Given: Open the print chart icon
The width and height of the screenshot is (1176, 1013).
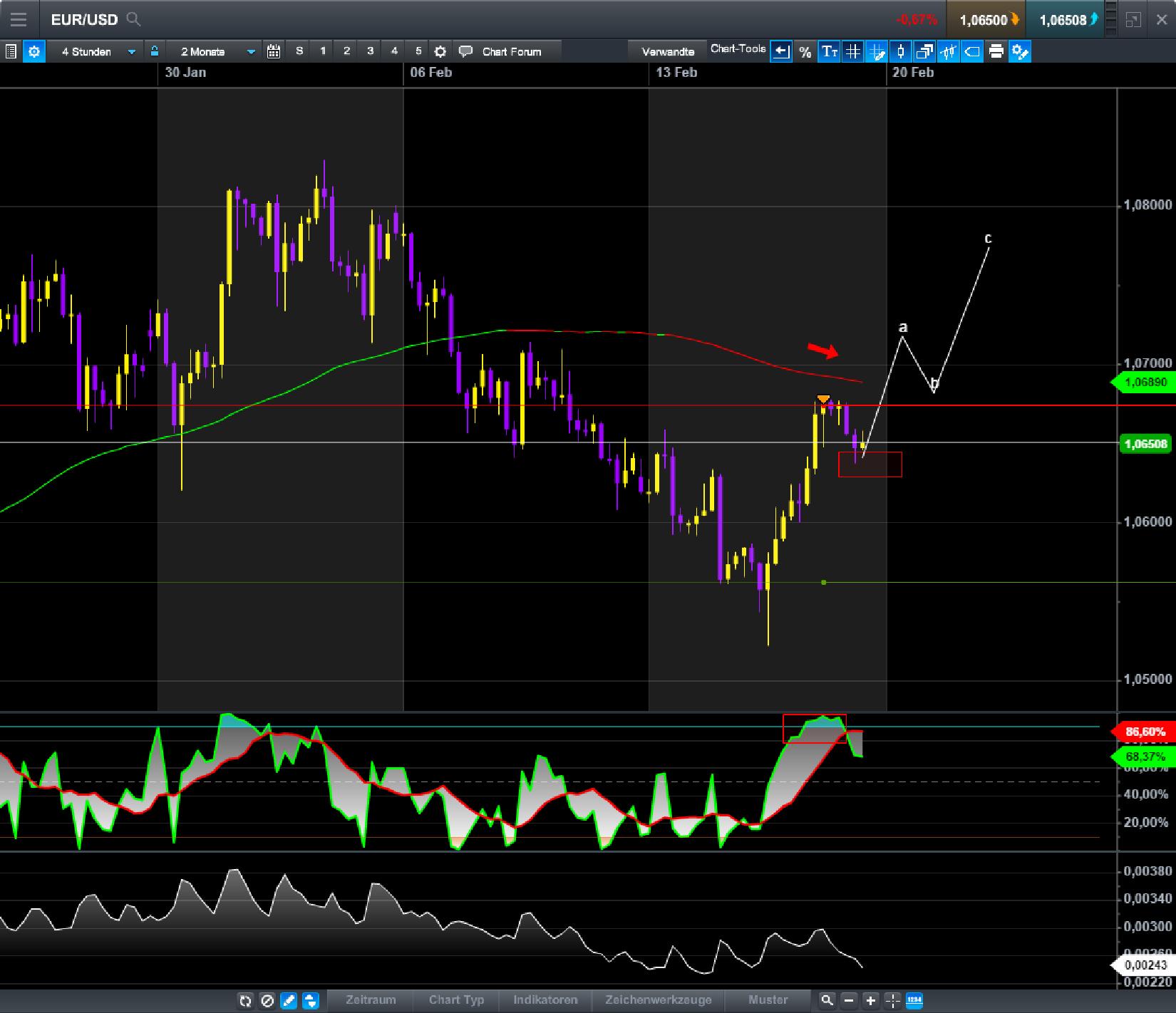Looking at the screenshot, I should [996, 51].
